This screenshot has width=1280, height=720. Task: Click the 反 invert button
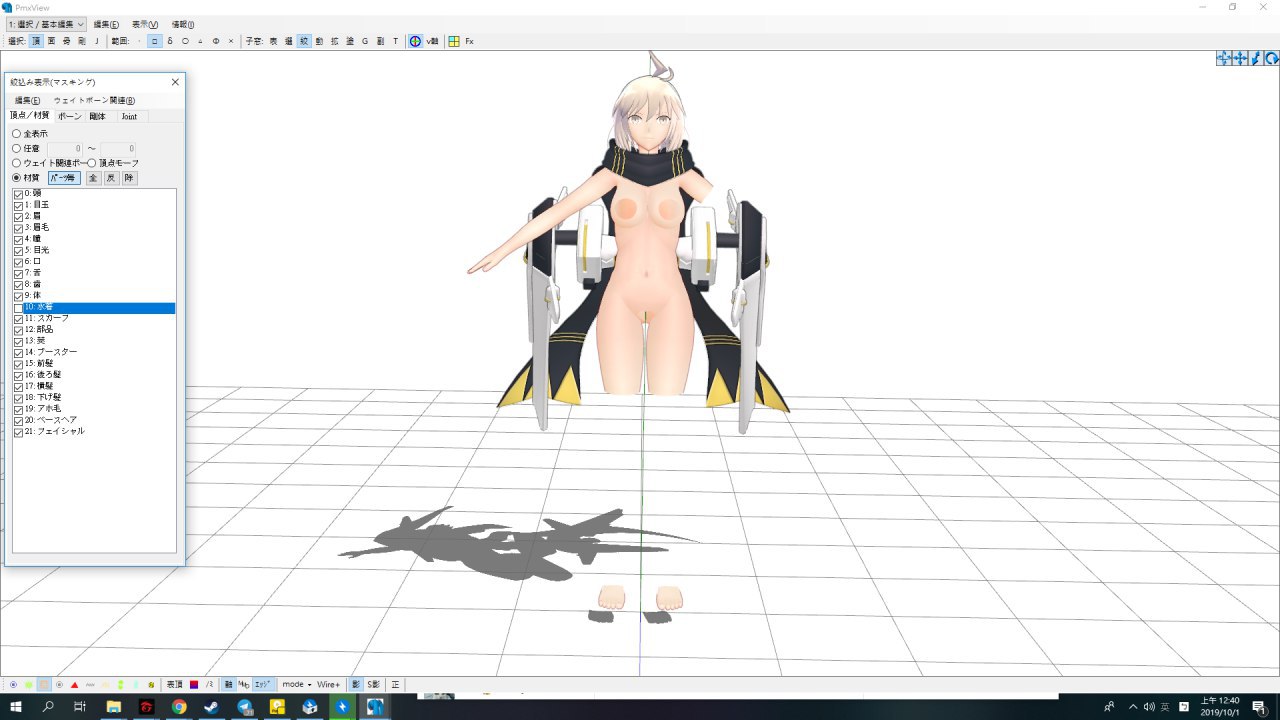click(x=111, y=178)
